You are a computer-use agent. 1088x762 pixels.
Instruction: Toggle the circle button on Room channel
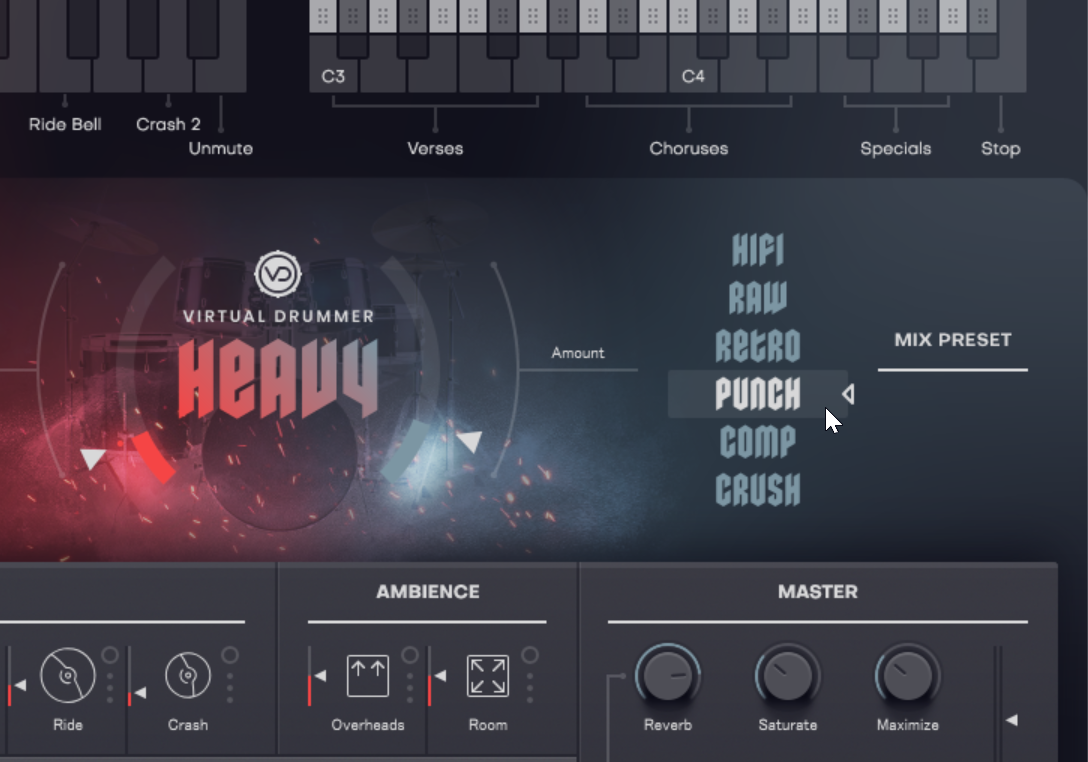[x=529, y=654]
